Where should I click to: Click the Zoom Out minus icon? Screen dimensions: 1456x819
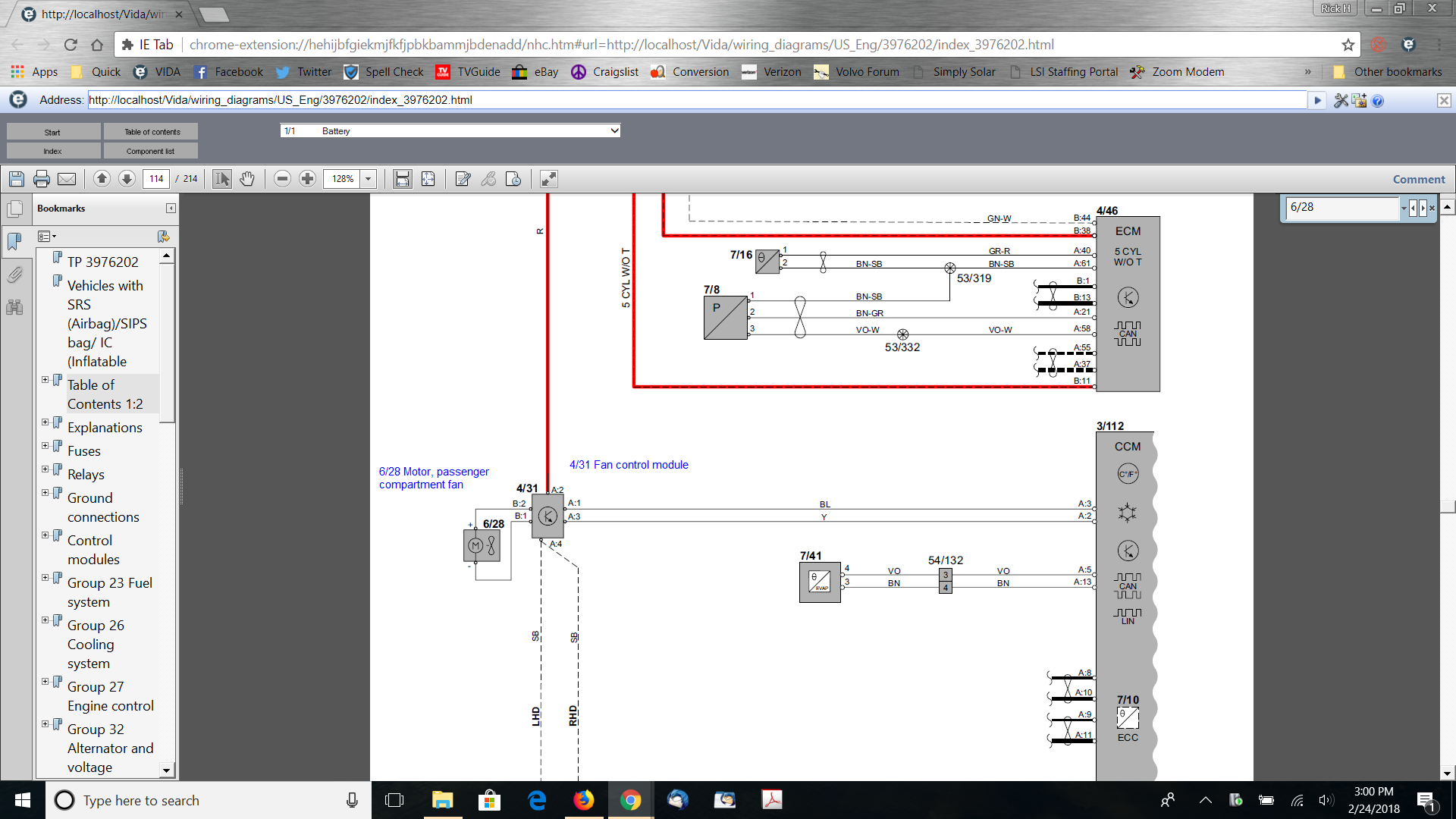[x=282, y=179]
